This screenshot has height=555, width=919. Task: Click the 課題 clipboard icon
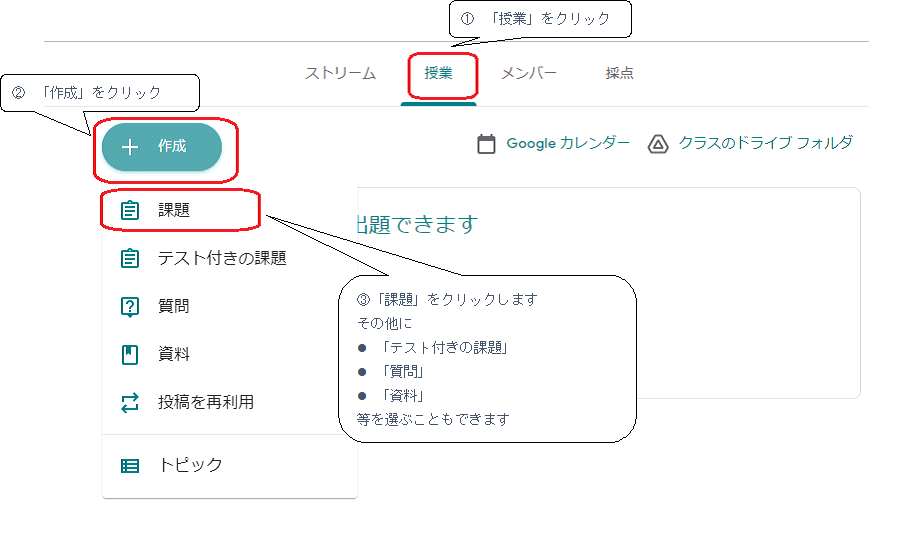click(130, 210)
